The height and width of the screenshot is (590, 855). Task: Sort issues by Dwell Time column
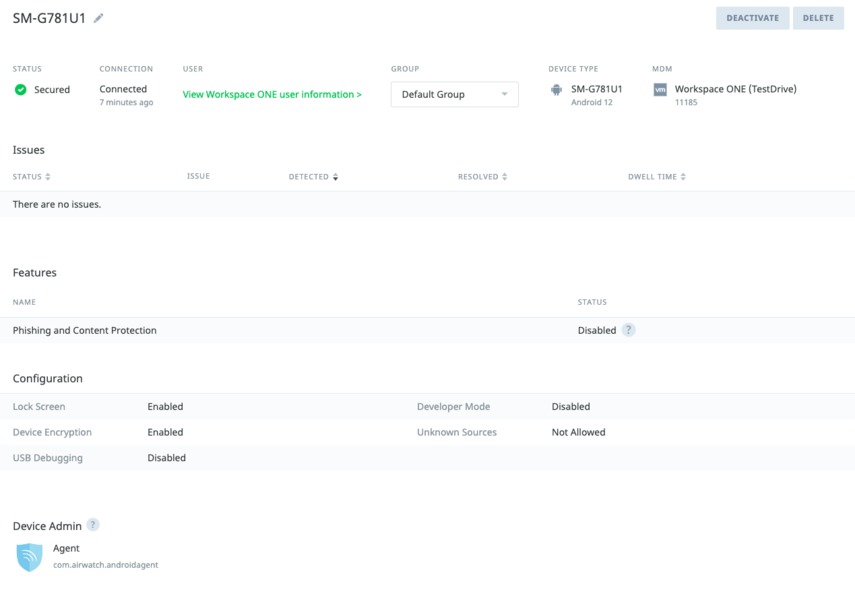pos(657,177)
